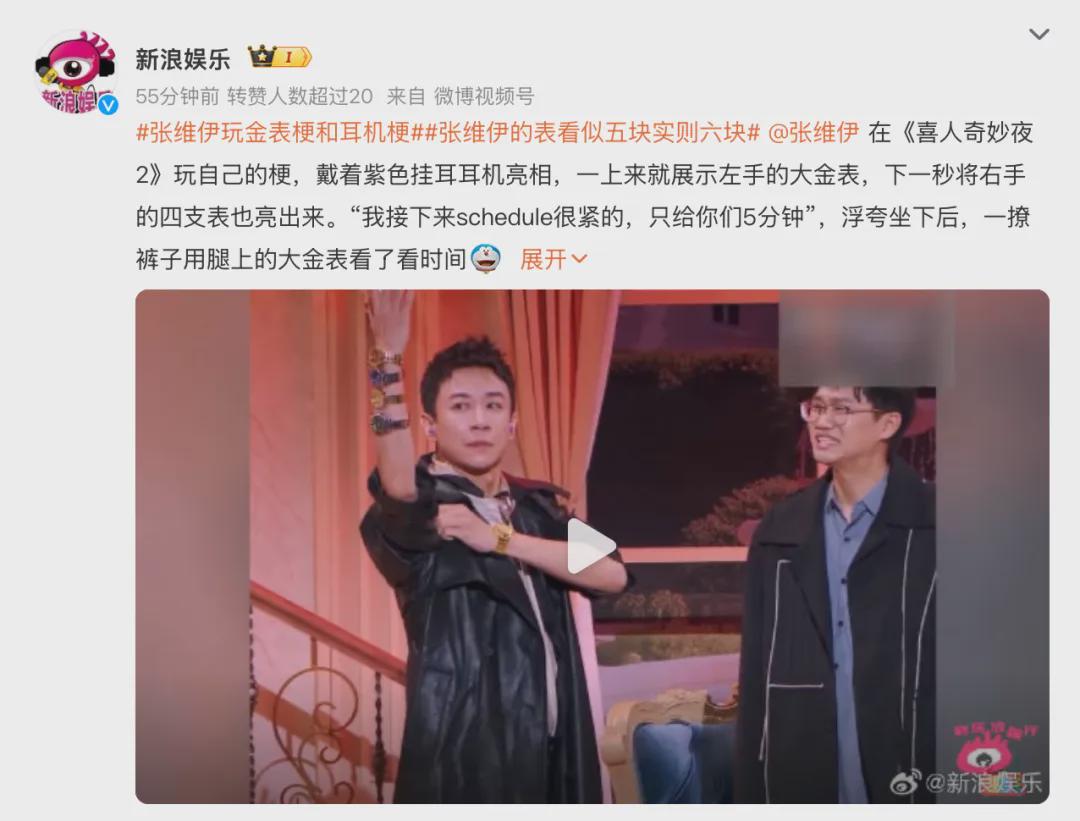Play the video with center play button
The height and width of the screenshot is (821, 1080).
(x=590, y=546)
